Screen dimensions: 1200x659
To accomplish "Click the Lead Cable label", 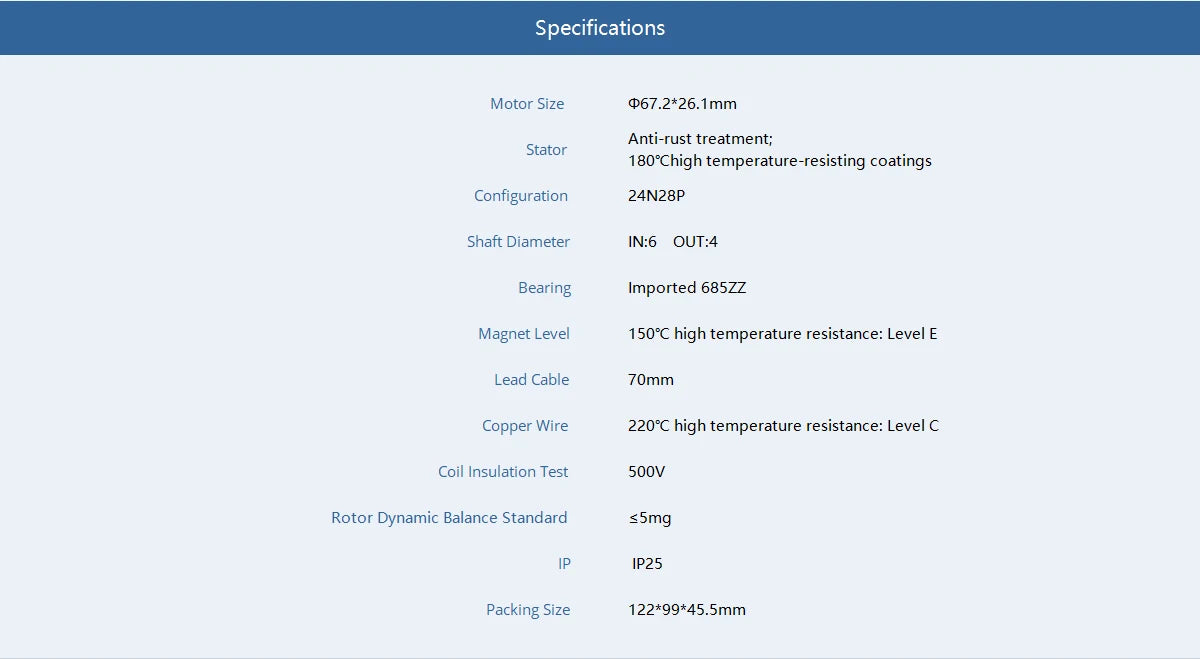I will 531,380.
